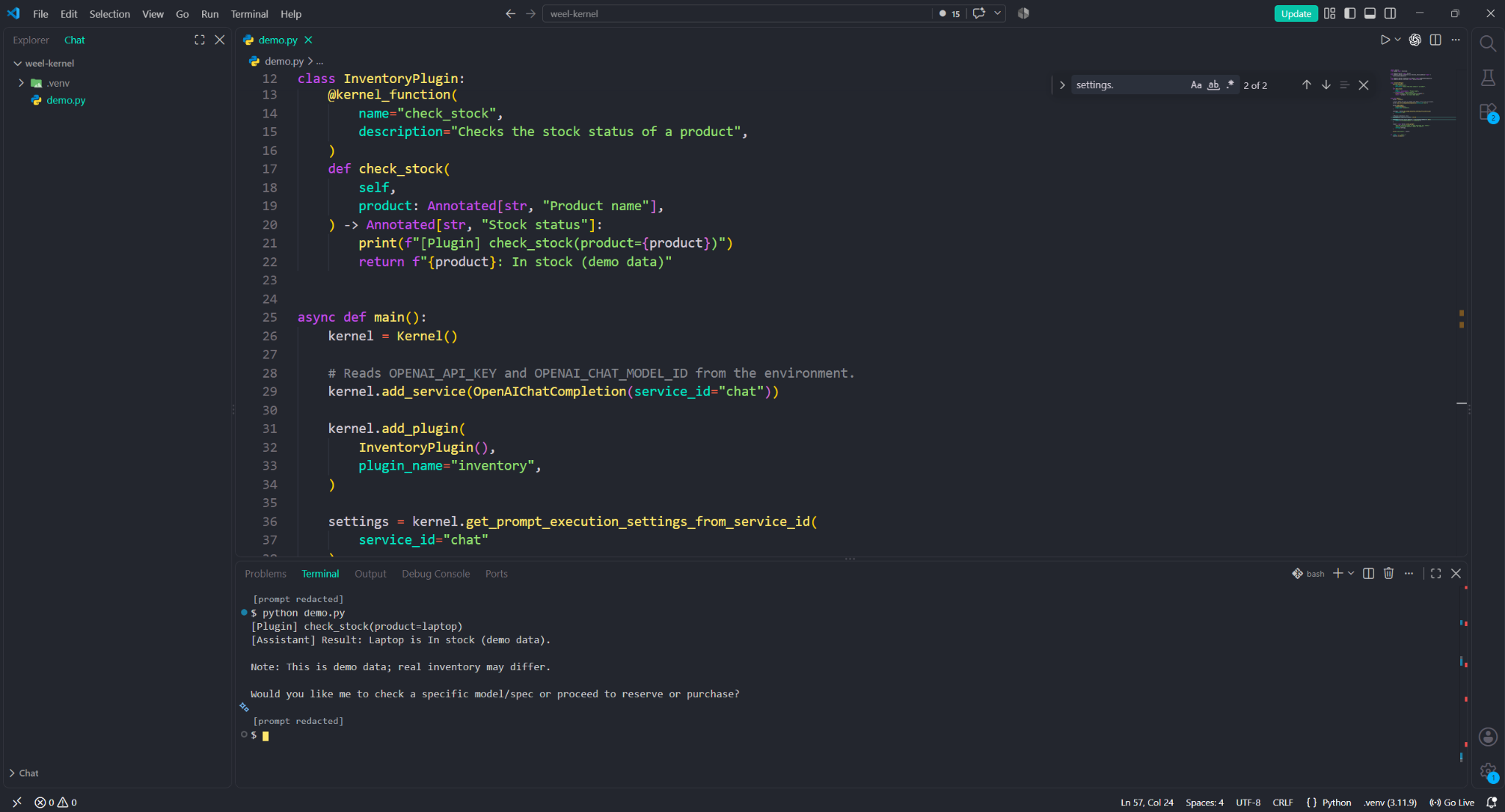
Task: Collapse the weel-kernel root folder
Action: [18, 63]
